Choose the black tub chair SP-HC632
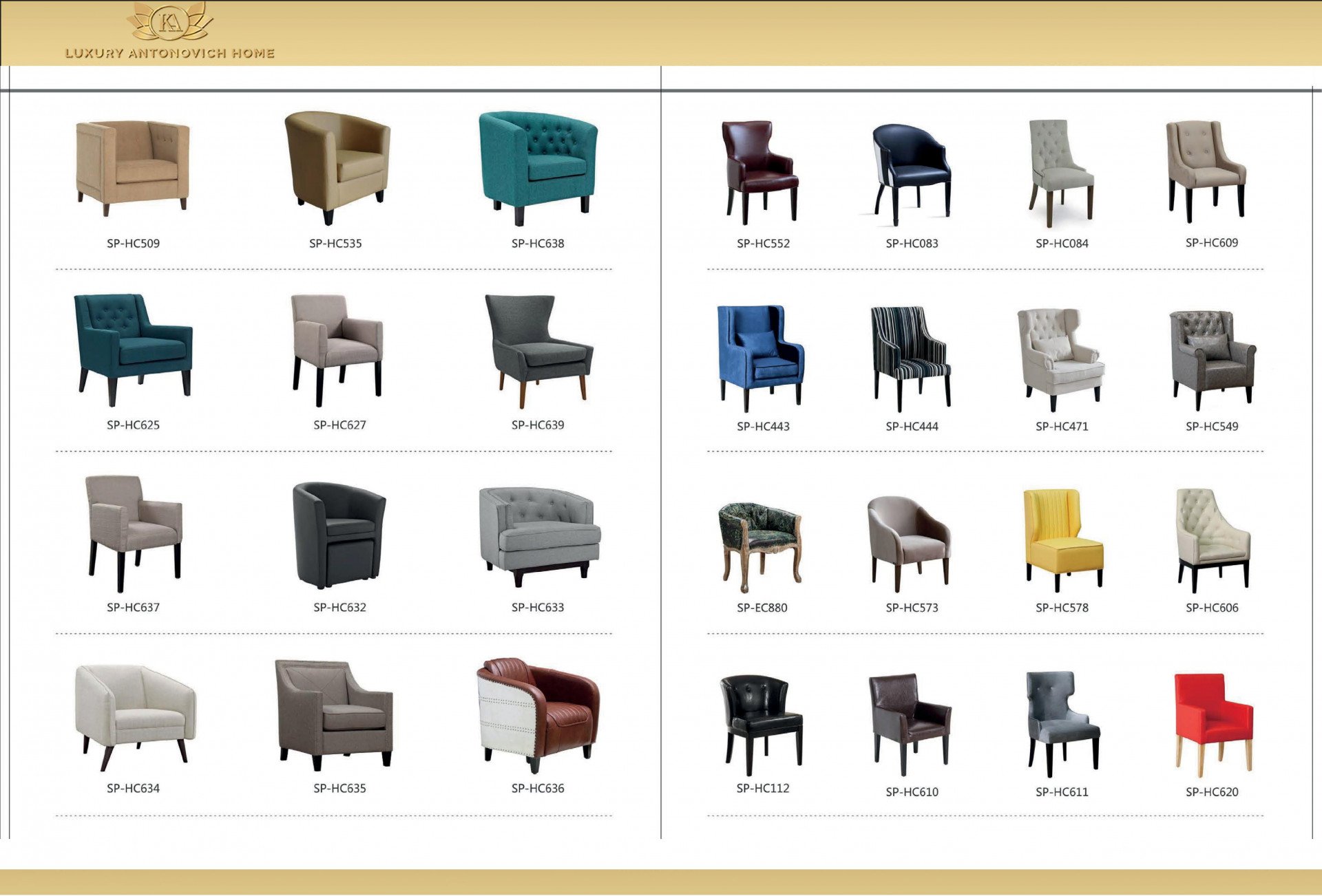 click(x=338, y=535)
